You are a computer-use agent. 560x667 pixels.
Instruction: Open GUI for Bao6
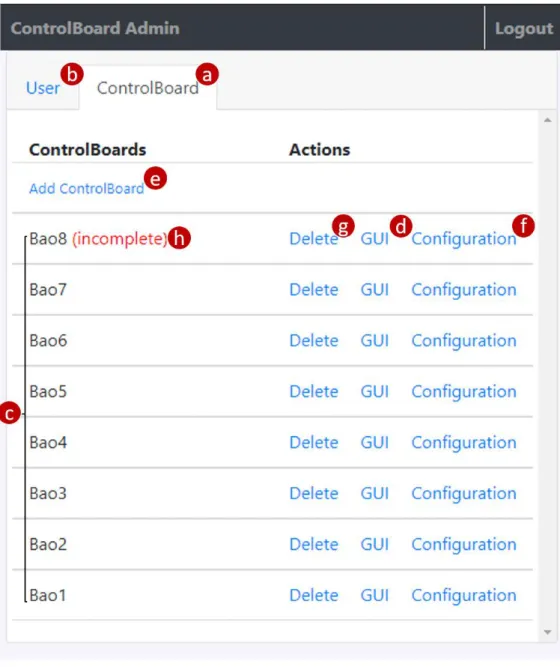[x=374, y=341]
